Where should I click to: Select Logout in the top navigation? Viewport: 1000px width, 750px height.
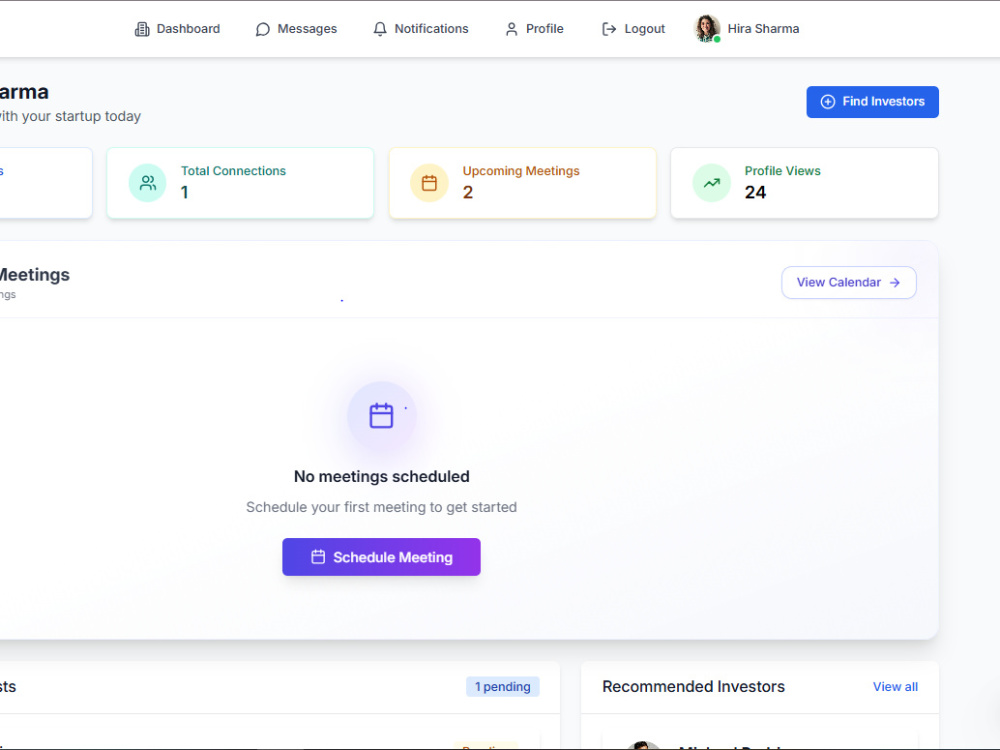click(x=633, y=29)
